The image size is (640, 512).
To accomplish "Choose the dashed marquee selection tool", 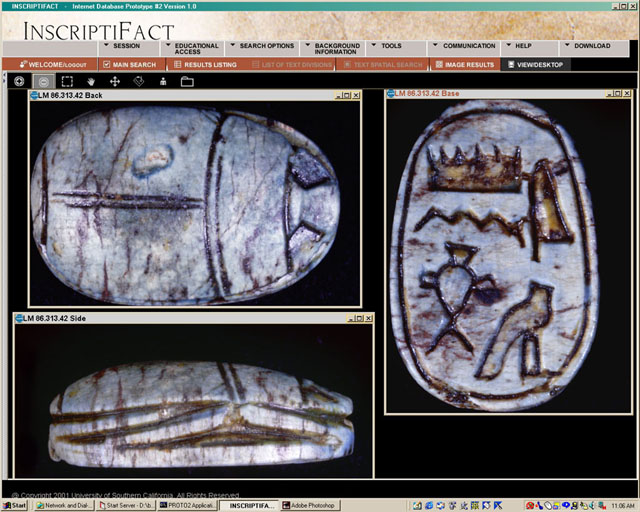I will pyautogui.click(x=67, y=81).
